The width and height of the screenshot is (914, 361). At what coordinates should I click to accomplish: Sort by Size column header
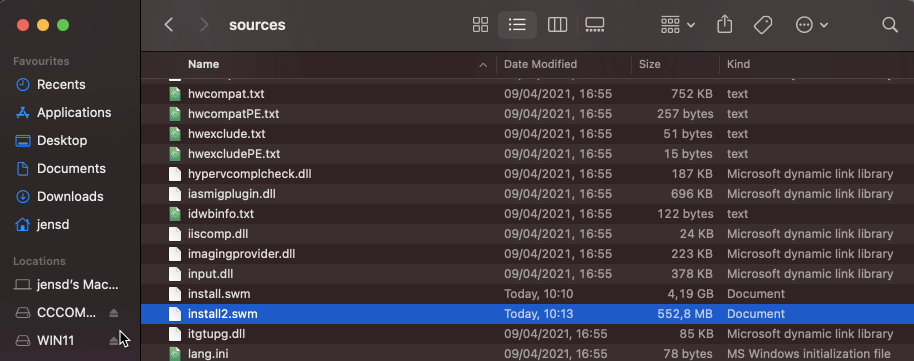pos(649,64)
